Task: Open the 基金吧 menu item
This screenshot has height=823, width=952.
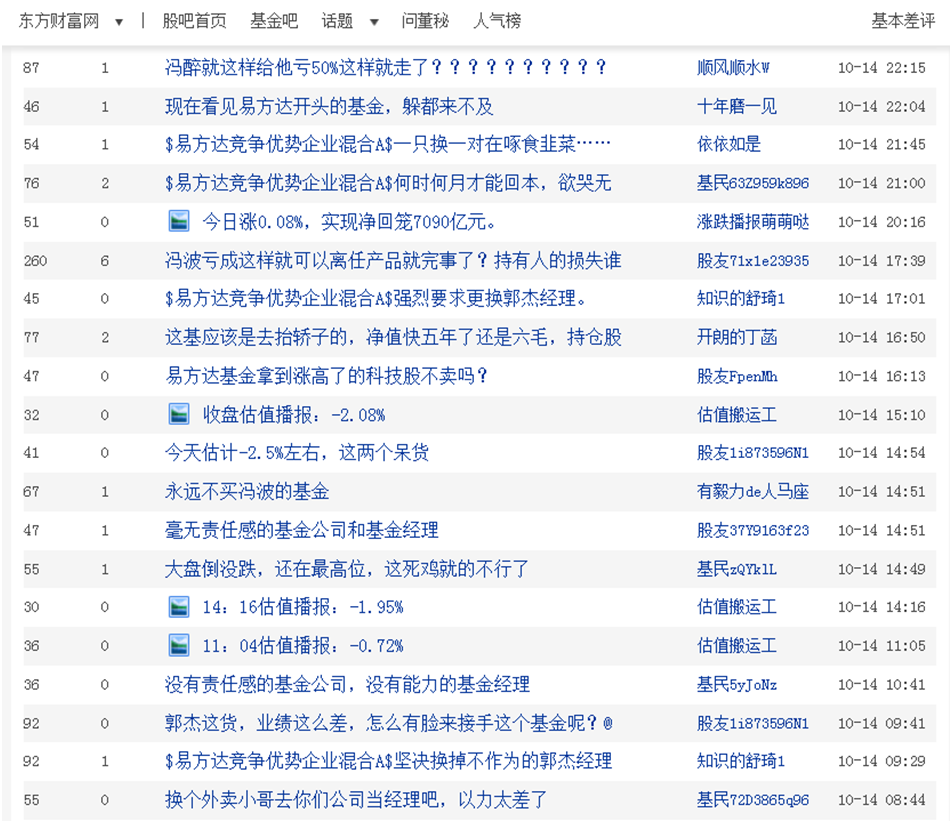Action: point(274,21)
